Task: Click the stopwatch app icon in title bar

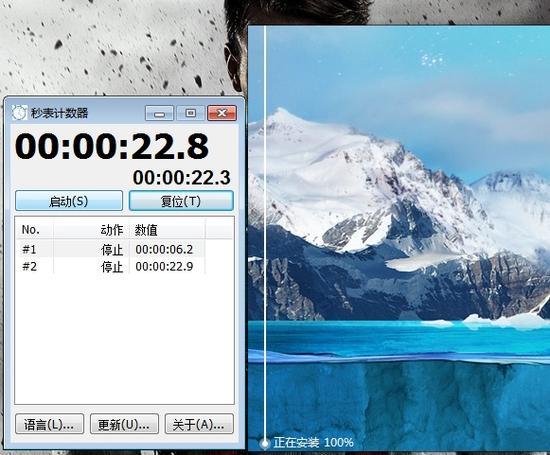Action: tap(19, 113)
